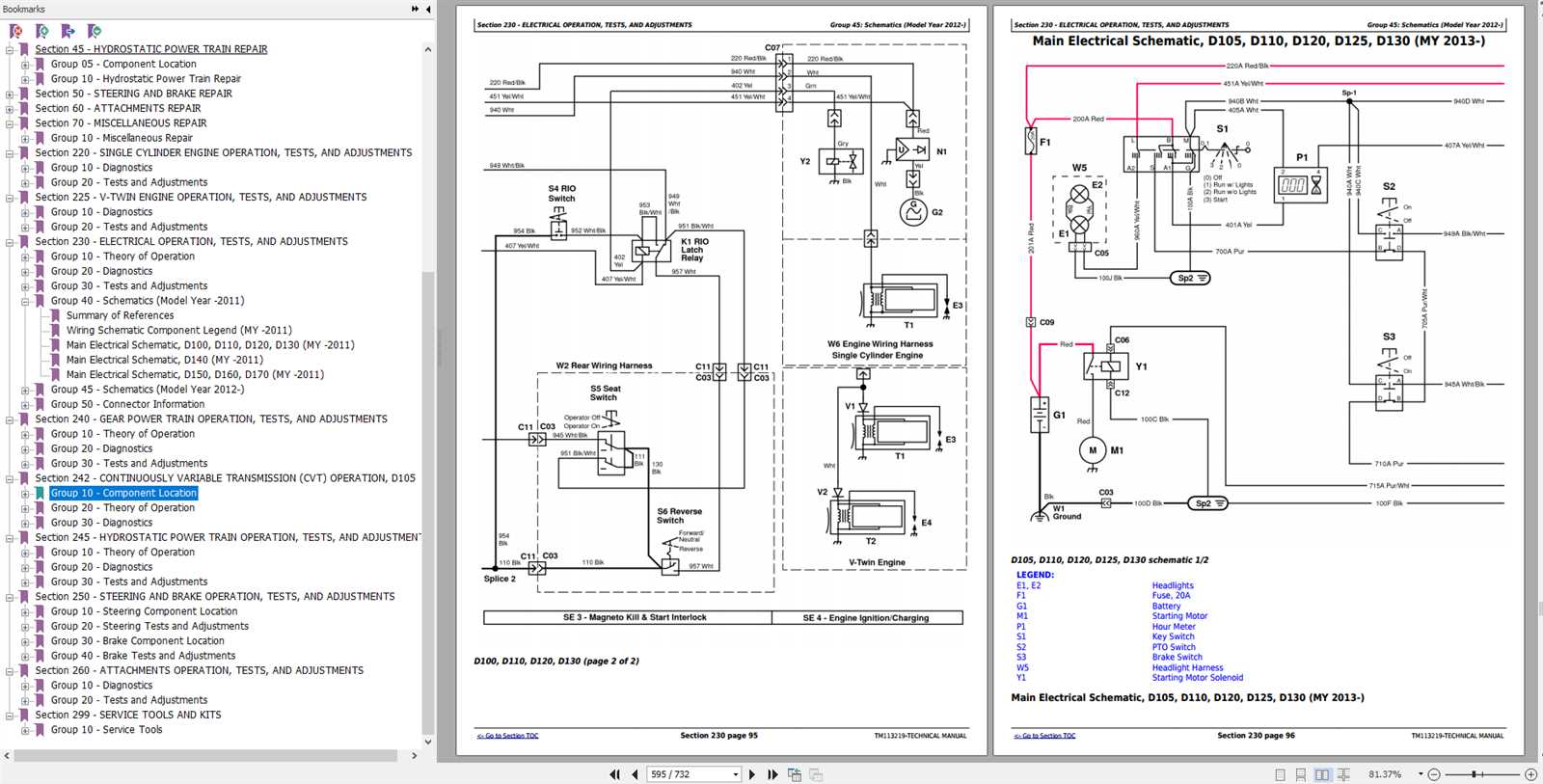This screenshot has height=784, width=1543.
Task: Follow Go to Section TOC link on page 96
Action: (x=1044, y=736)
